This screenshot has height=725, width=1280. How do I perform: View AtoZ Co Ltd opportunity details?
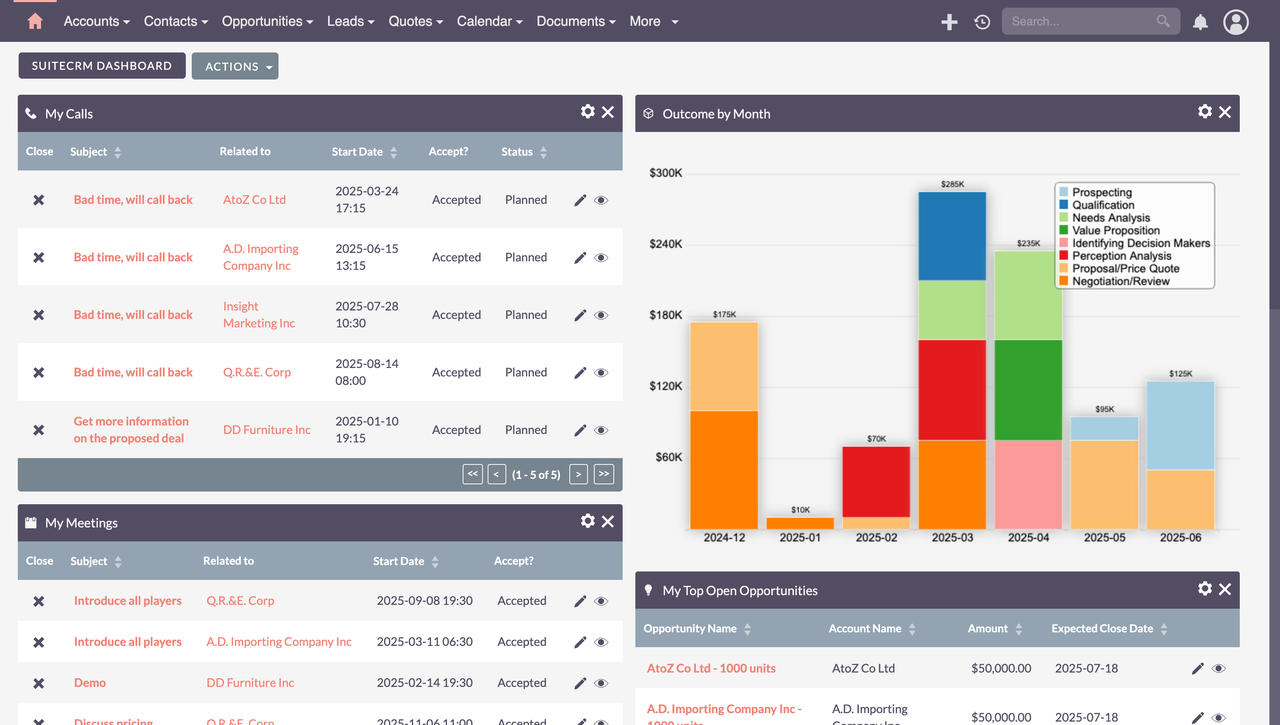(1219, 668)
